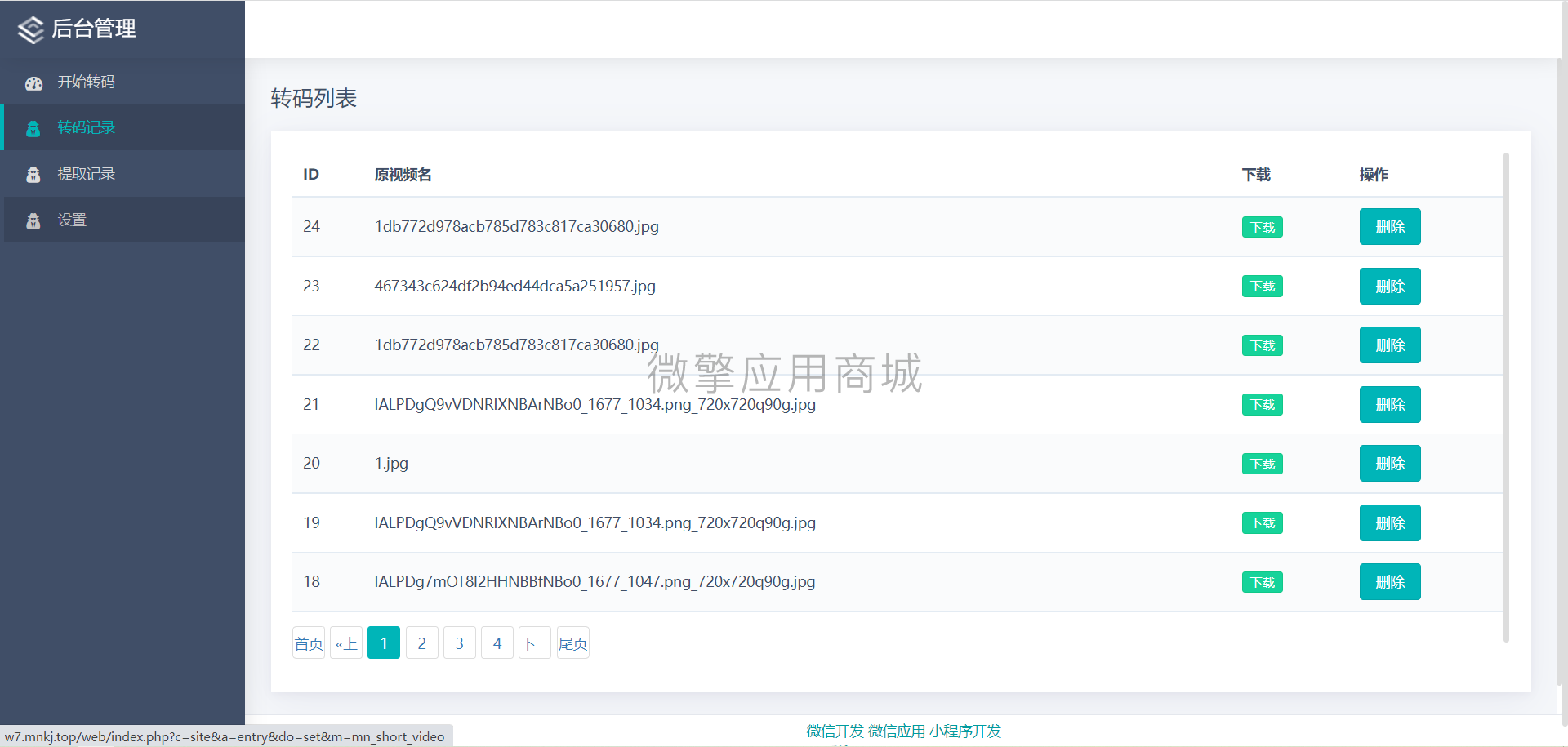This screenshot has width=1568, height=747.
Task: Download file for record ID 21
Action: (1262, 405)
